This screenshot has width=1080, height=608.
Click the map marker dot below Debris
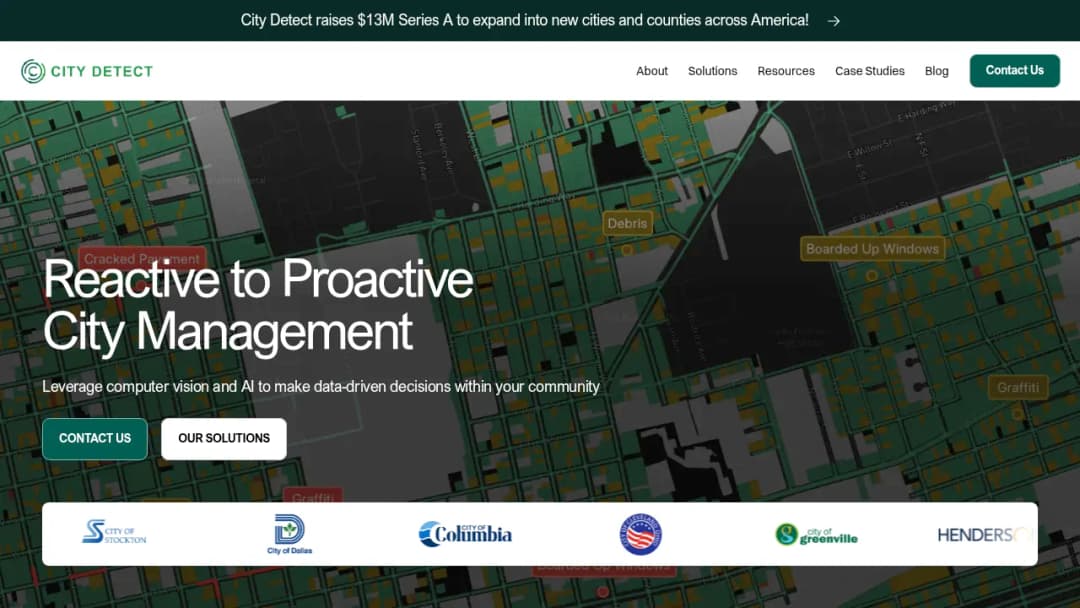tap(627, 250)
